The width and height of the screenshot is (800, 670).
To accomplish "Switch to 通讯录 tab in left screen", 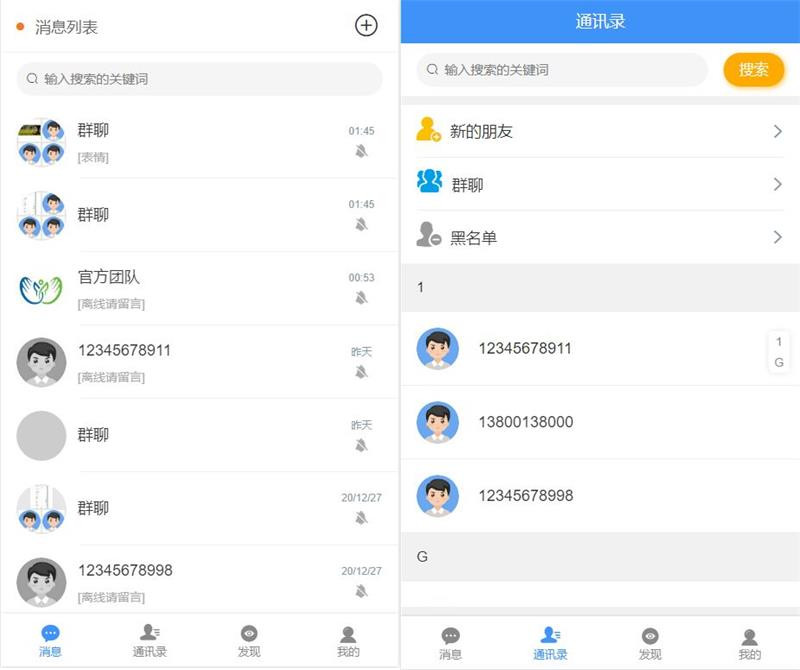I will (x=149, y=641).
